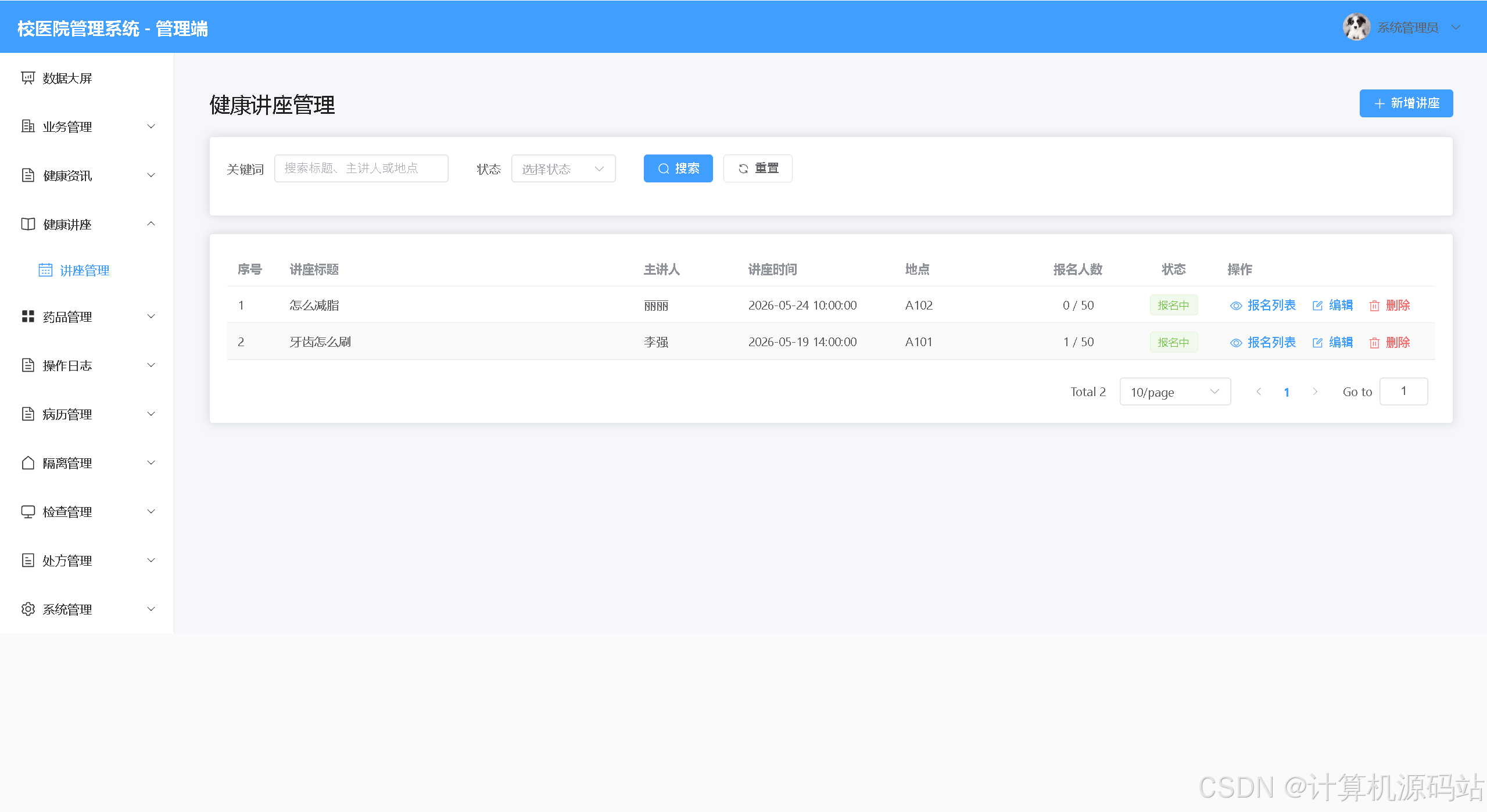Click the 报名中 tag for 怎么减脂
Image resolution: width=1487 pixels, height=812 pixels.
click(1174, 306)
